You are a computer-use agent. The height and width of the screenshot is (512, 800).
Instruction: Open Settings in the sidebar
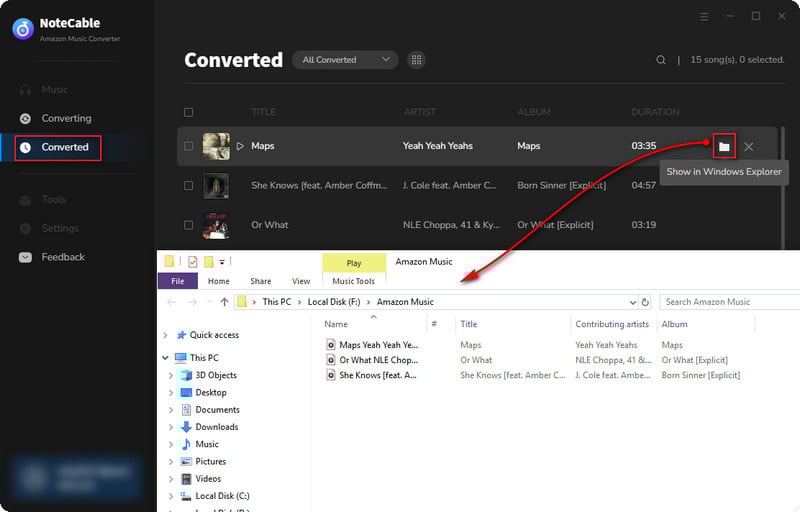[x=49, y=228]
